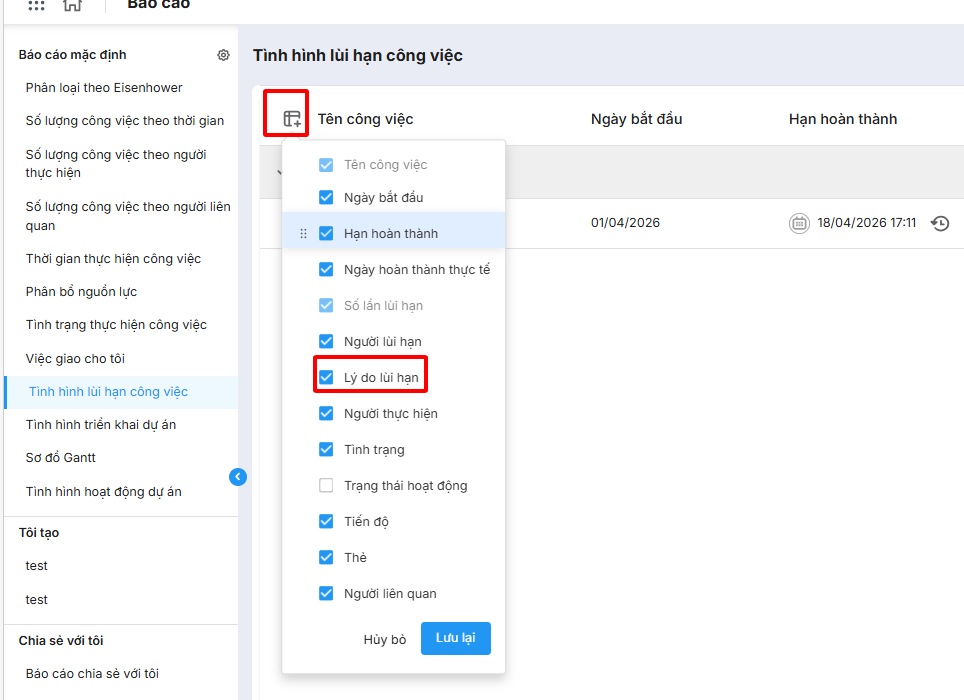Open Báo cáo chia sẻ với tôi

click(x=92, y=674)
